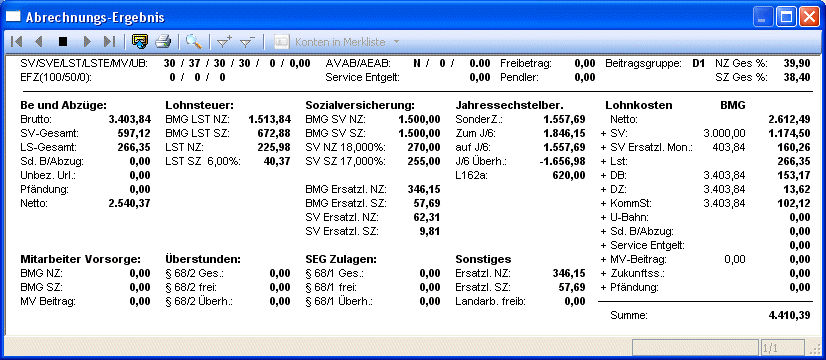Expand Konten in Merkliste dropdown arrow
This screenshot has height=360, width=826.
tap(397, 42)
